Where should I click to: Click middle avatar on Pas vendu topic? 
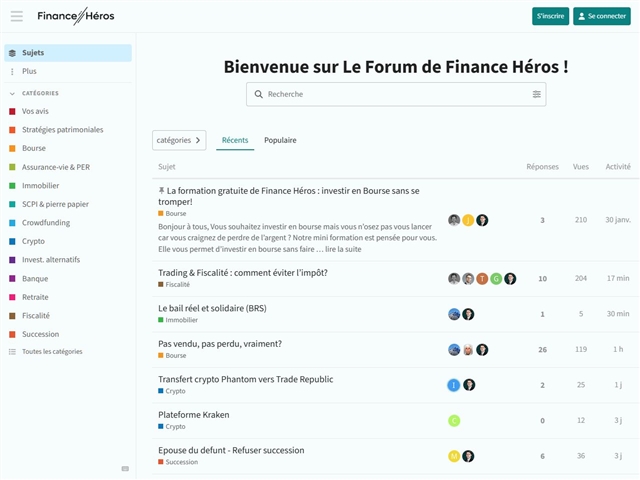[x=468, y=350]
